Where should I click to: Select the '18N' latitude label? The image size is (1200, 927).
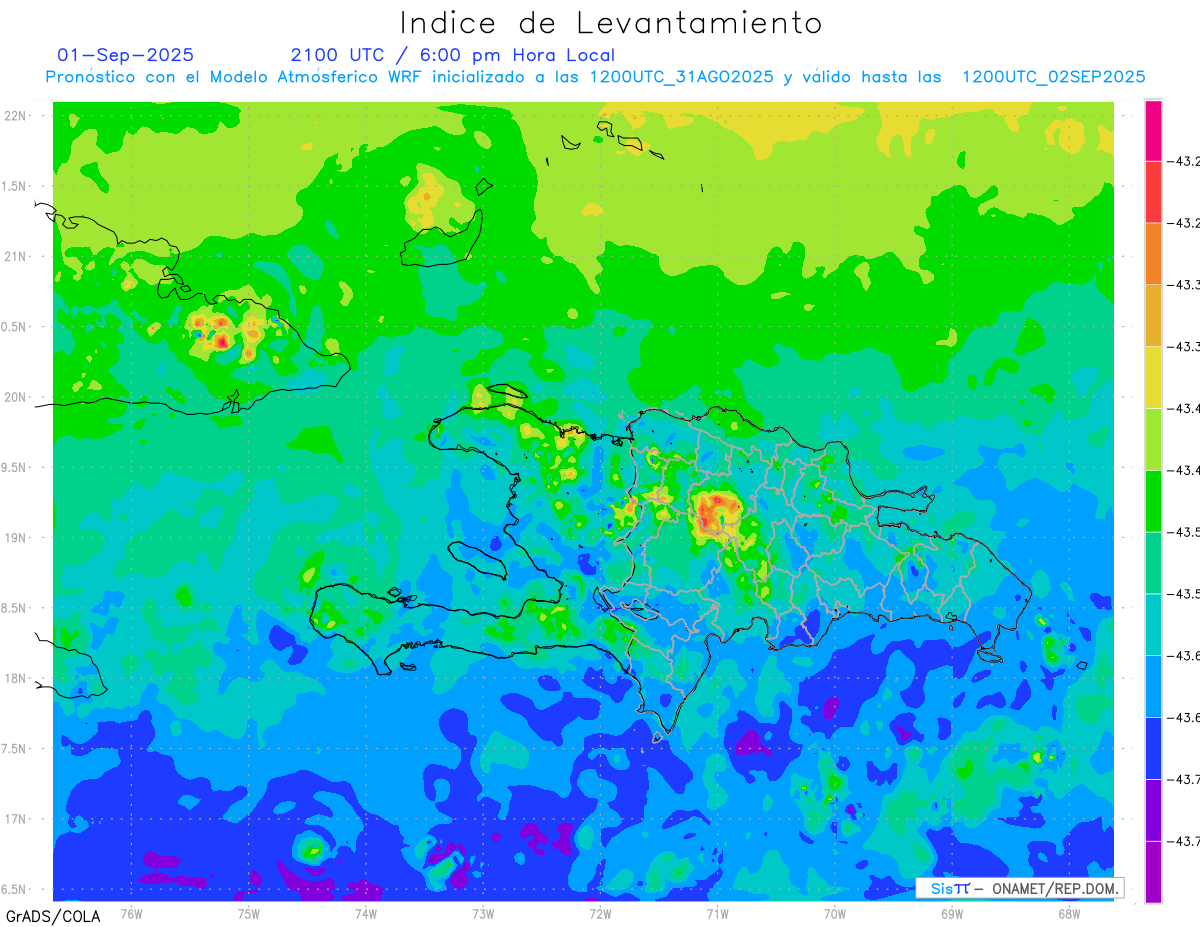15,678
